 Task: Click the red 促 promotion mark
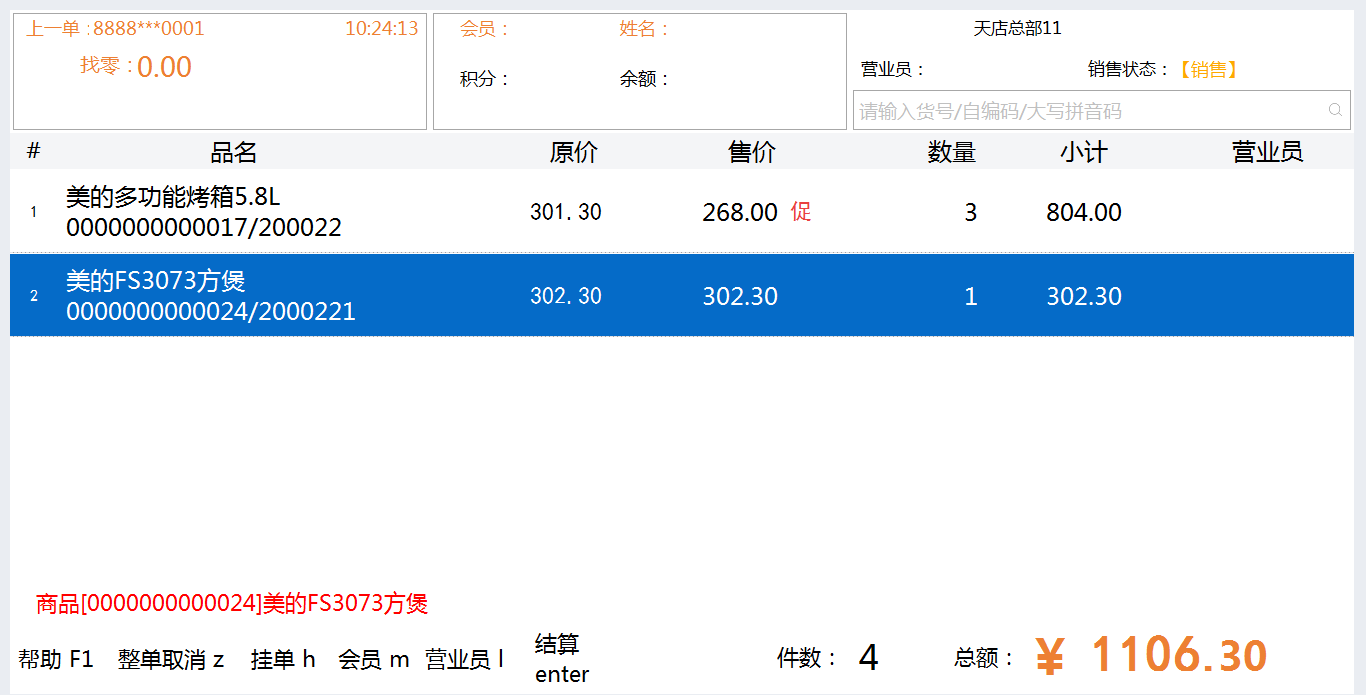pos(801,211)
